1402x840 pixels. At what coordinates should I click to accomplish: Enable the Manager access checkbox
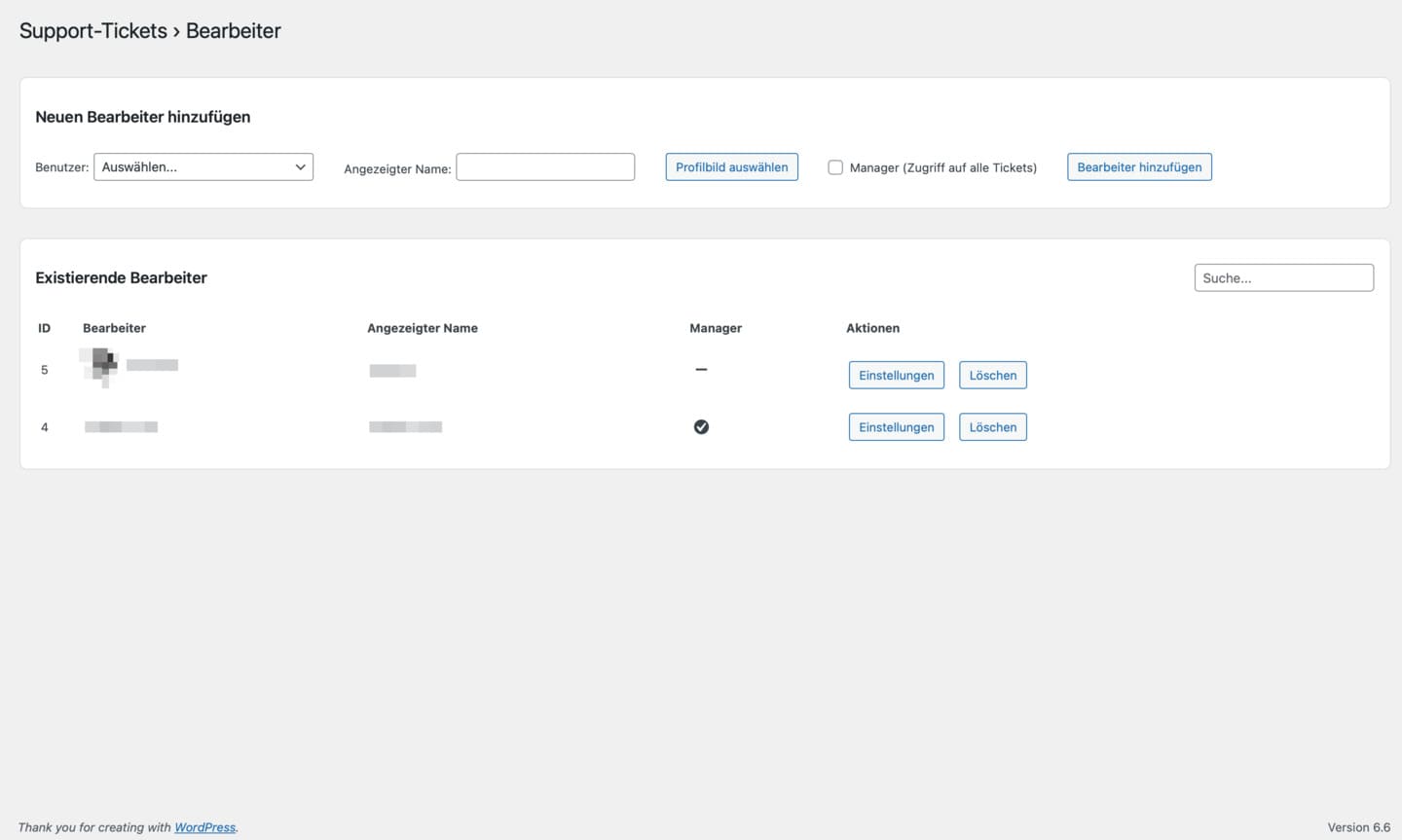(835, 167)
